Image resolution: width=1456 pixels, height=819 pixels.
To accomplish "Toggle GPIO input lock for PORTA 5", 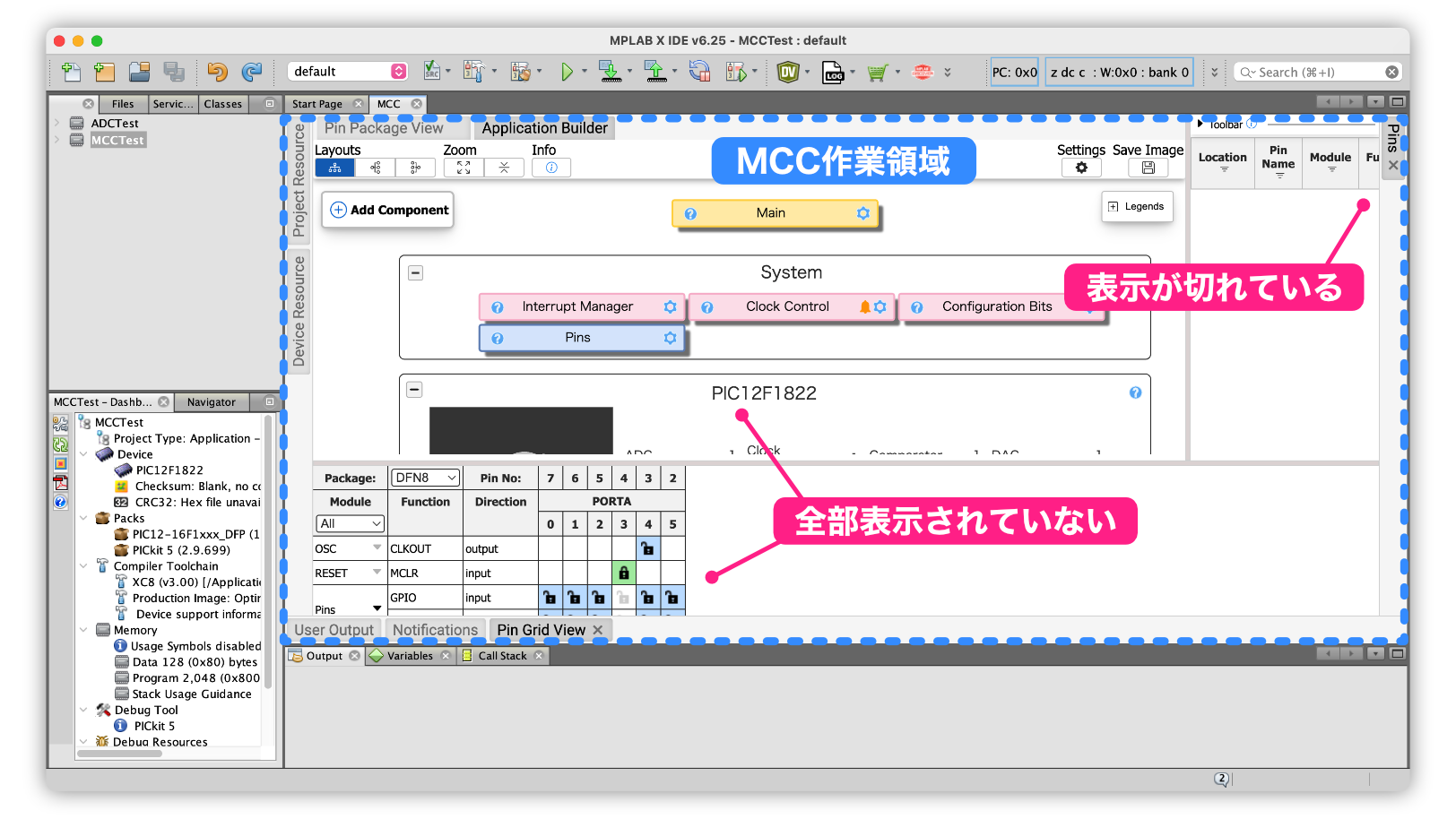I will (672, 597).
